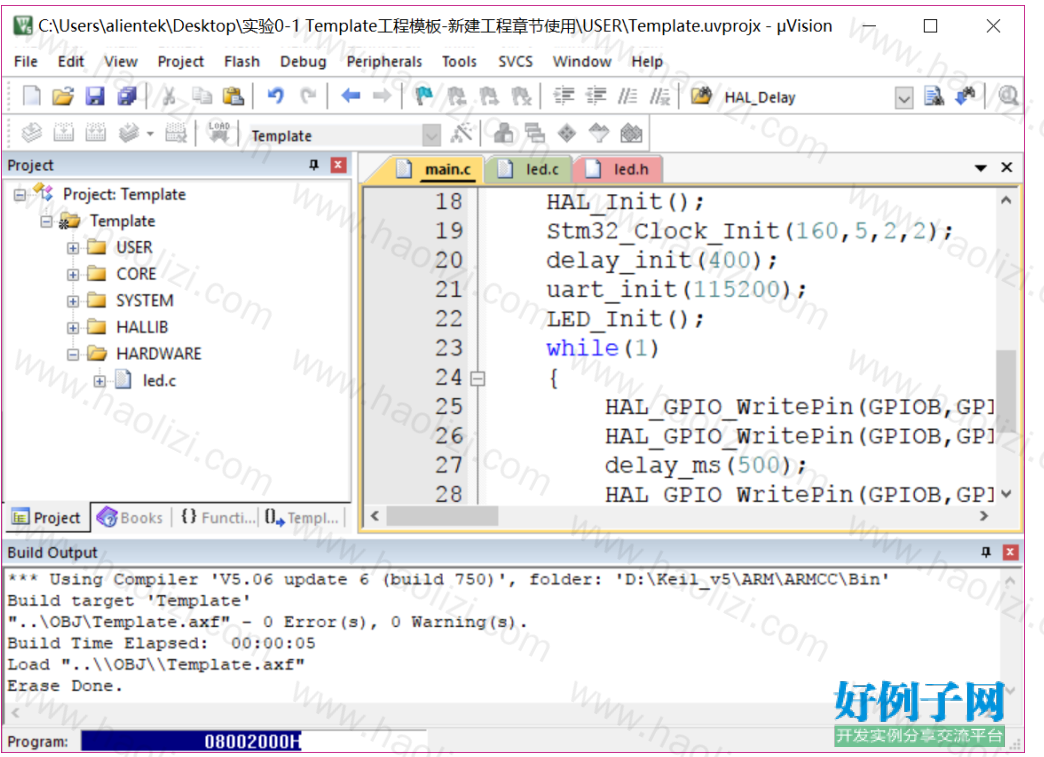Expand the SYSTEM folder
This screenshot has height=757, width=1044.
pos(73,302)
